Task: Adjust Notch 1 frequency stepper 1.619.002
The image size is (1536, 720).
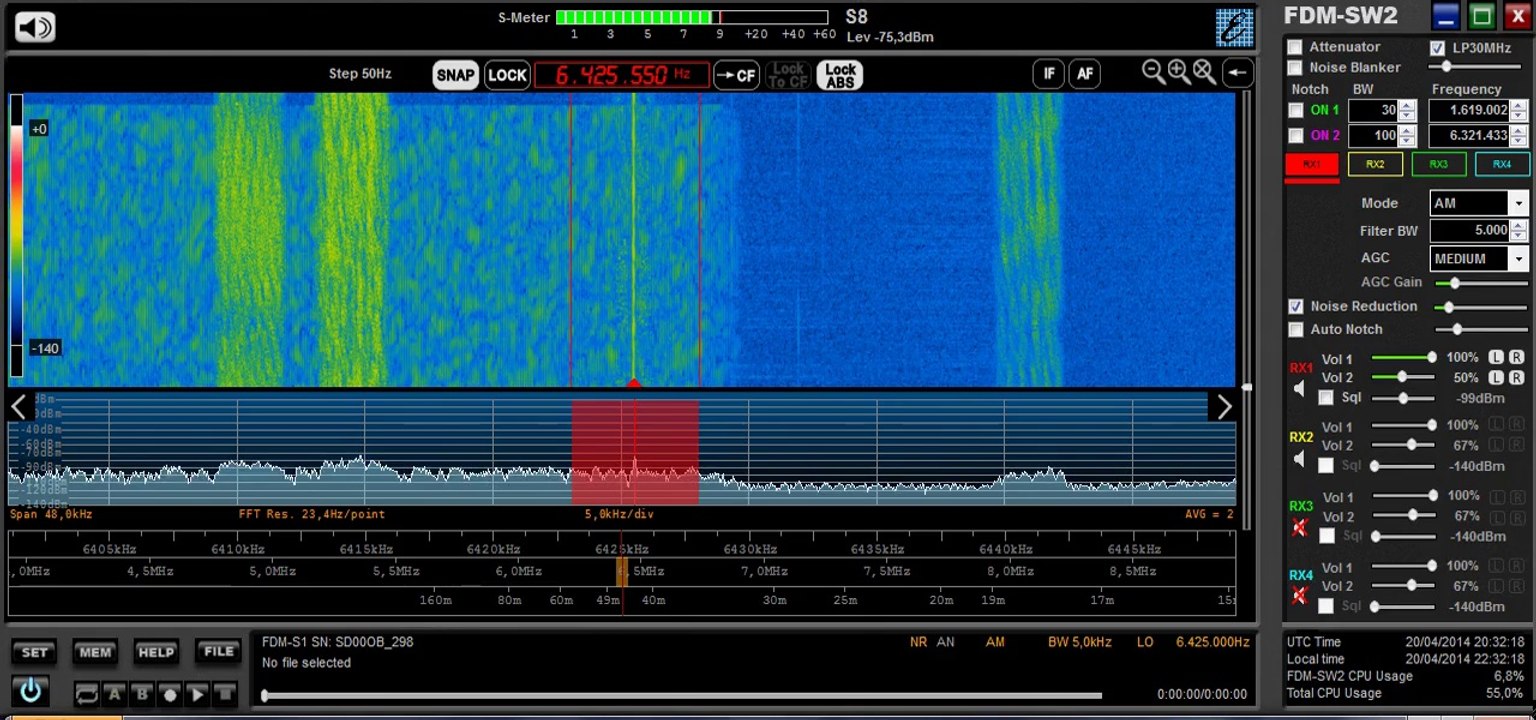Action: click(x=1517, y=110)
